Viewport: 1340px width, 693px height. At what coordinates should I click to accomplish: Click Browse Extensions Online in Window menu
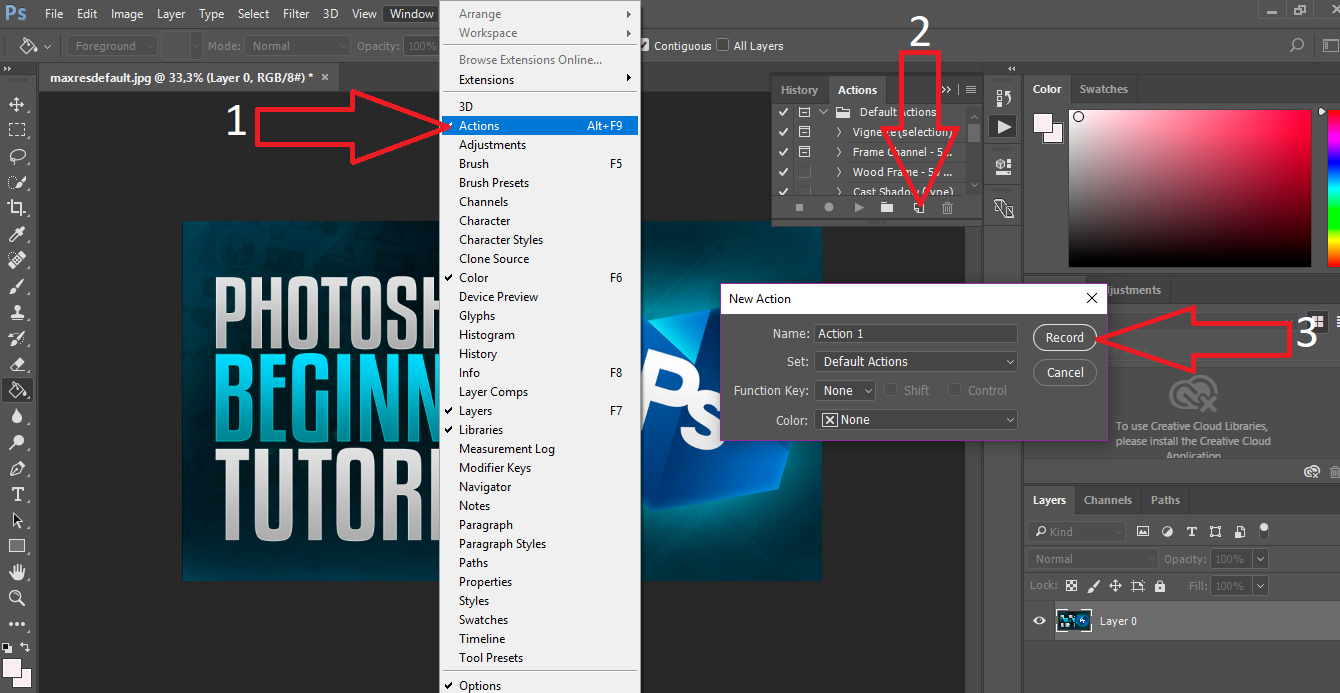coord(530,60)
